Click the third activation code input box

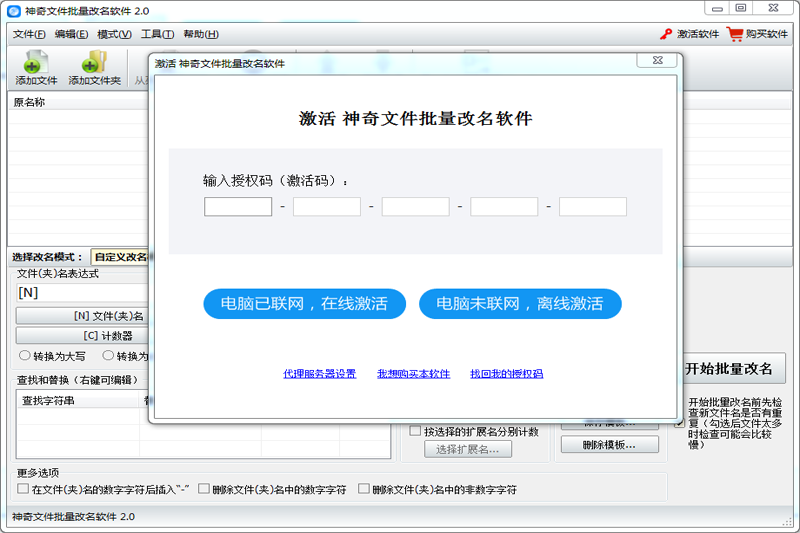coord(415,207)
